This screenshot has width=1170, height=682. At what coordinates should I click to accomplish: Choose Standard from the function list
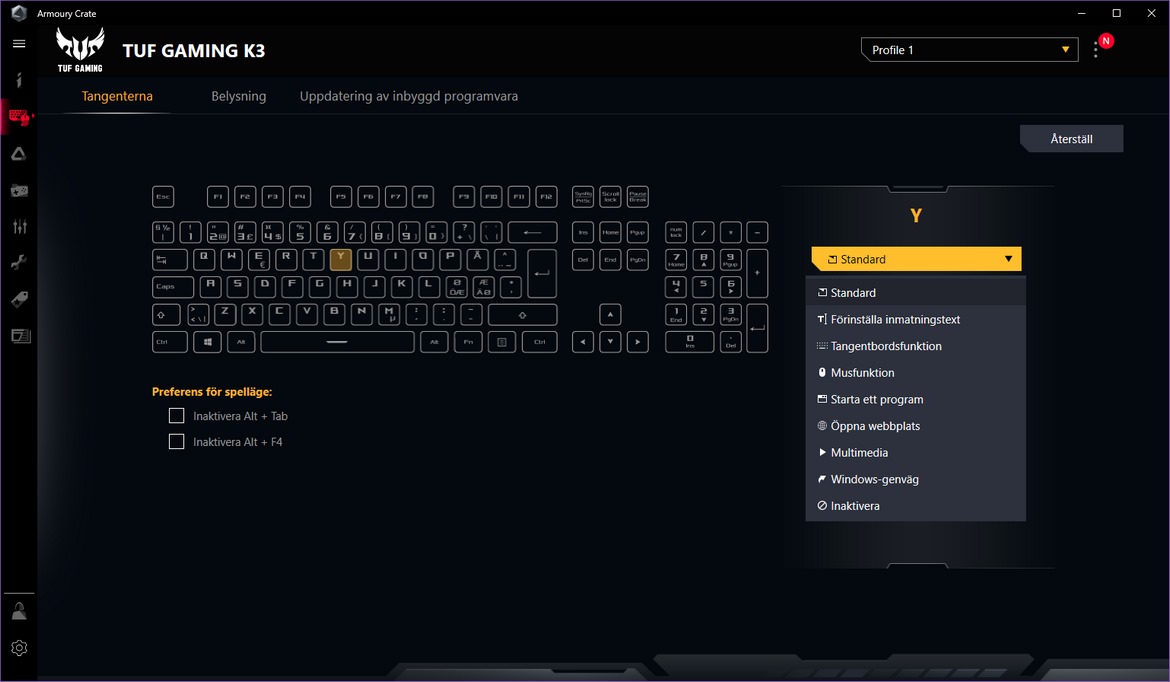pyautogui.click(x=916, y=292)
